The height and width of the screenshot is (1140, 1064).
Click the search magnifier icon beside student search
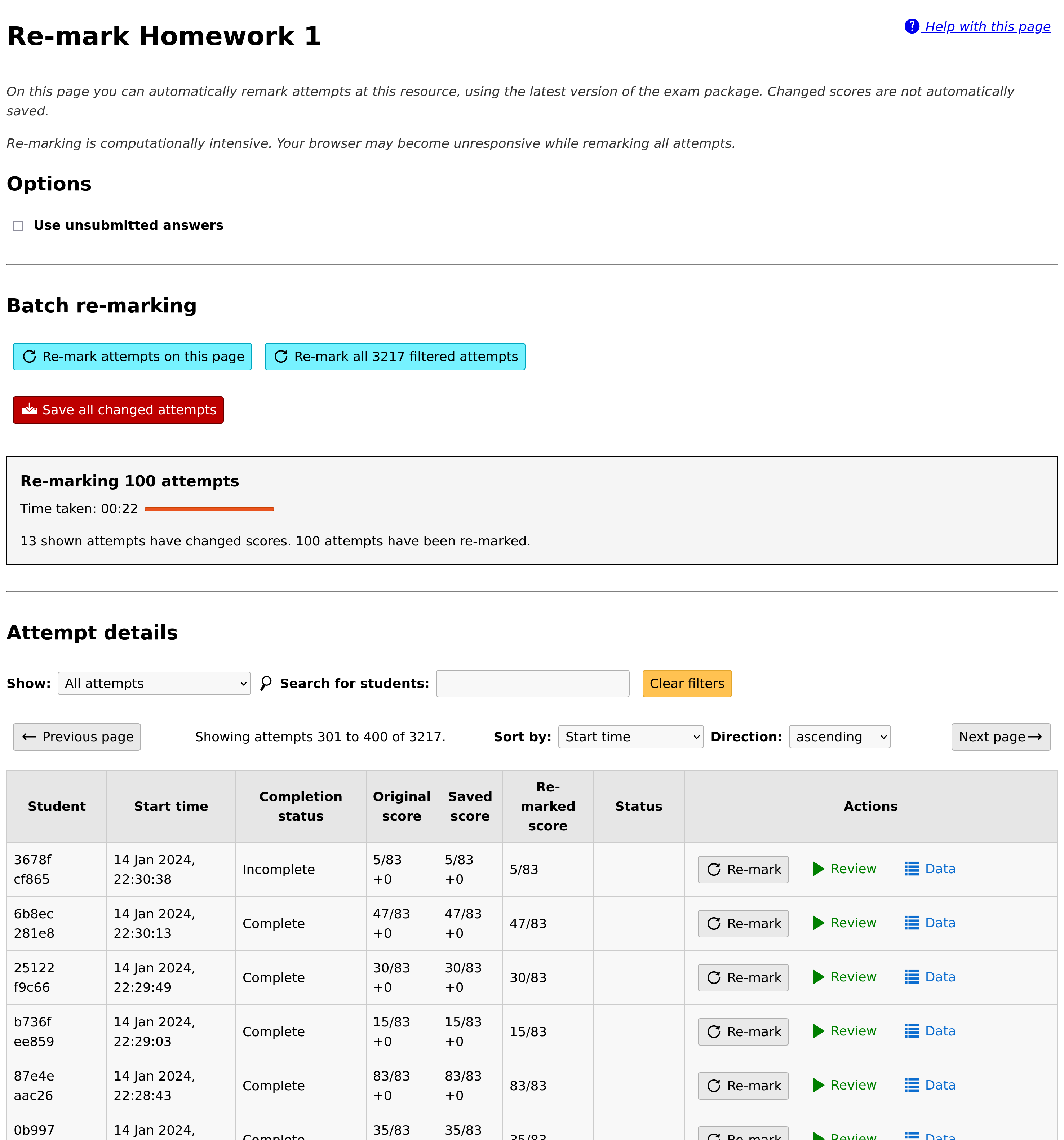[x=266, y=683]
